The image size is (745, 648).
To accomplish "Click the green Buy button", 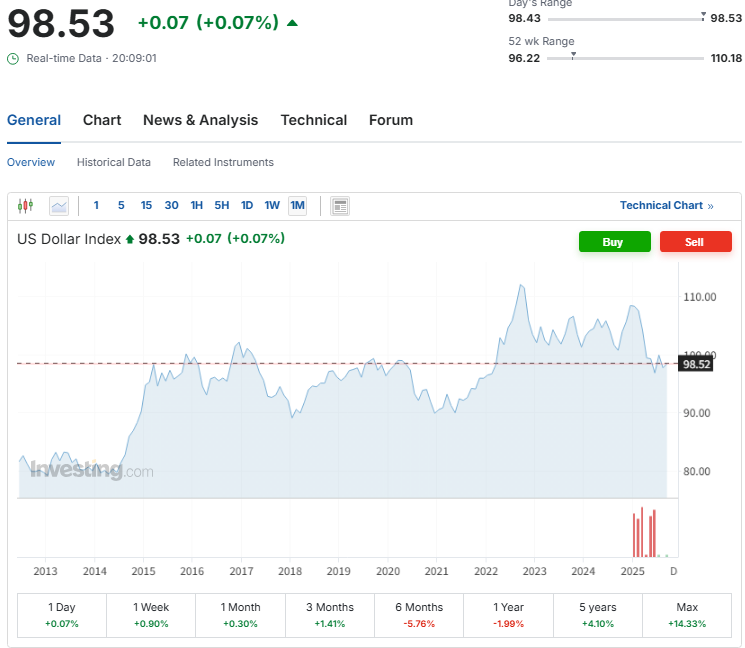I will pyautogui.click(x=614, y=242).
